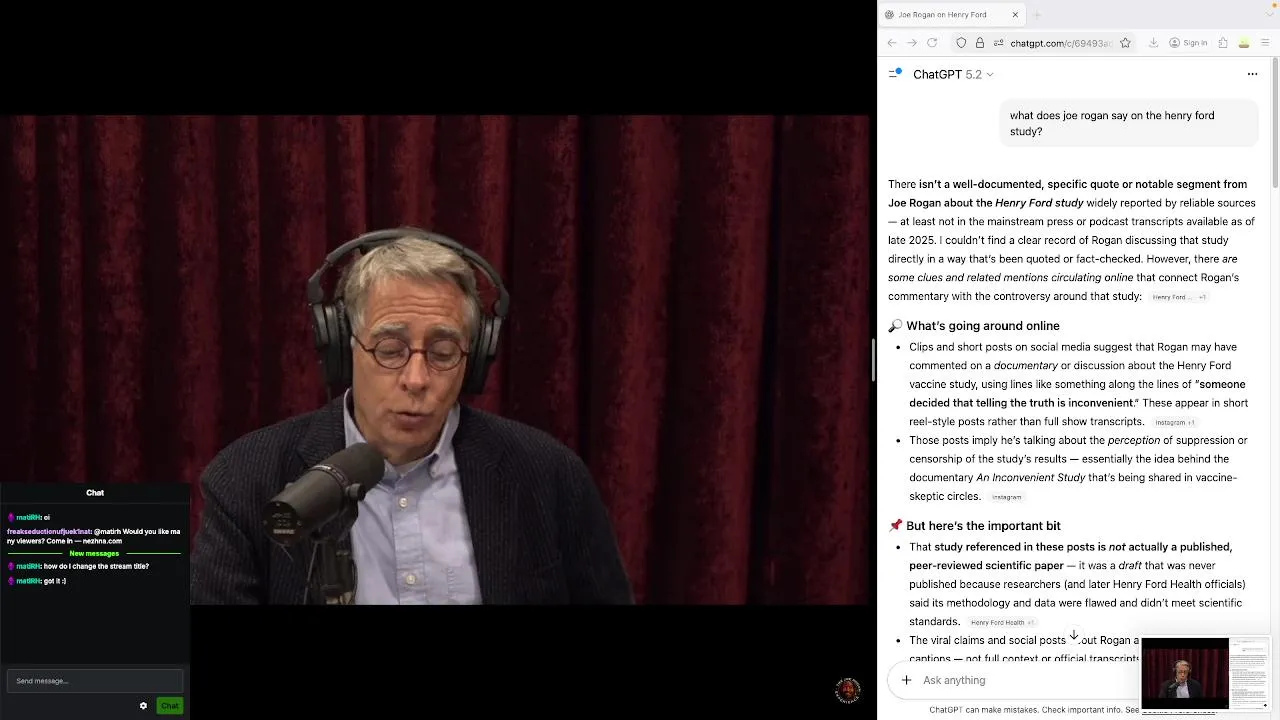Click the 'how do I change the stream title?' message
1280x720 pixels.
coord(96,566)
